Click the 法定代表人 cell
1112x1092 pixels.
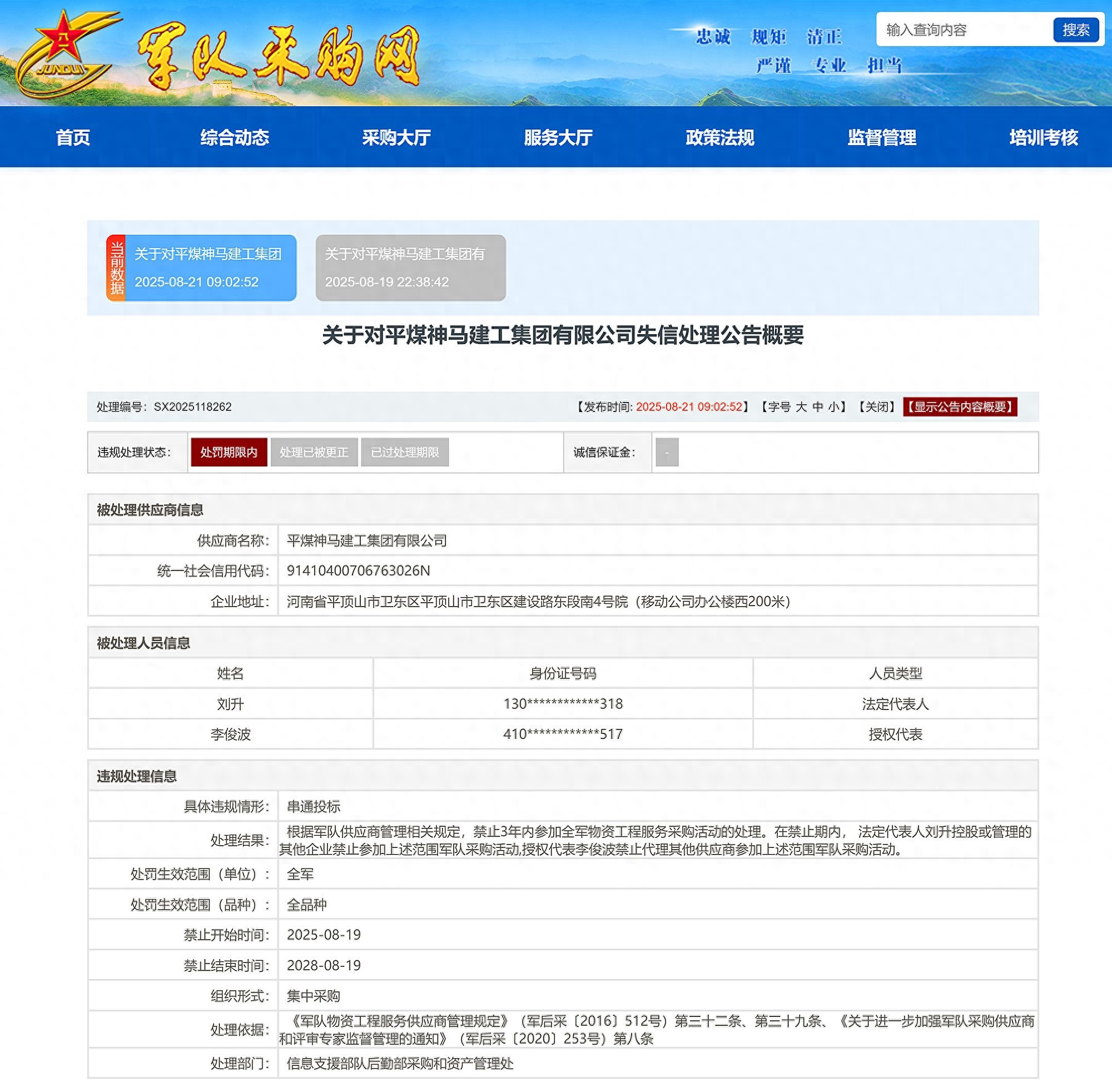click(x=895, y=704)
